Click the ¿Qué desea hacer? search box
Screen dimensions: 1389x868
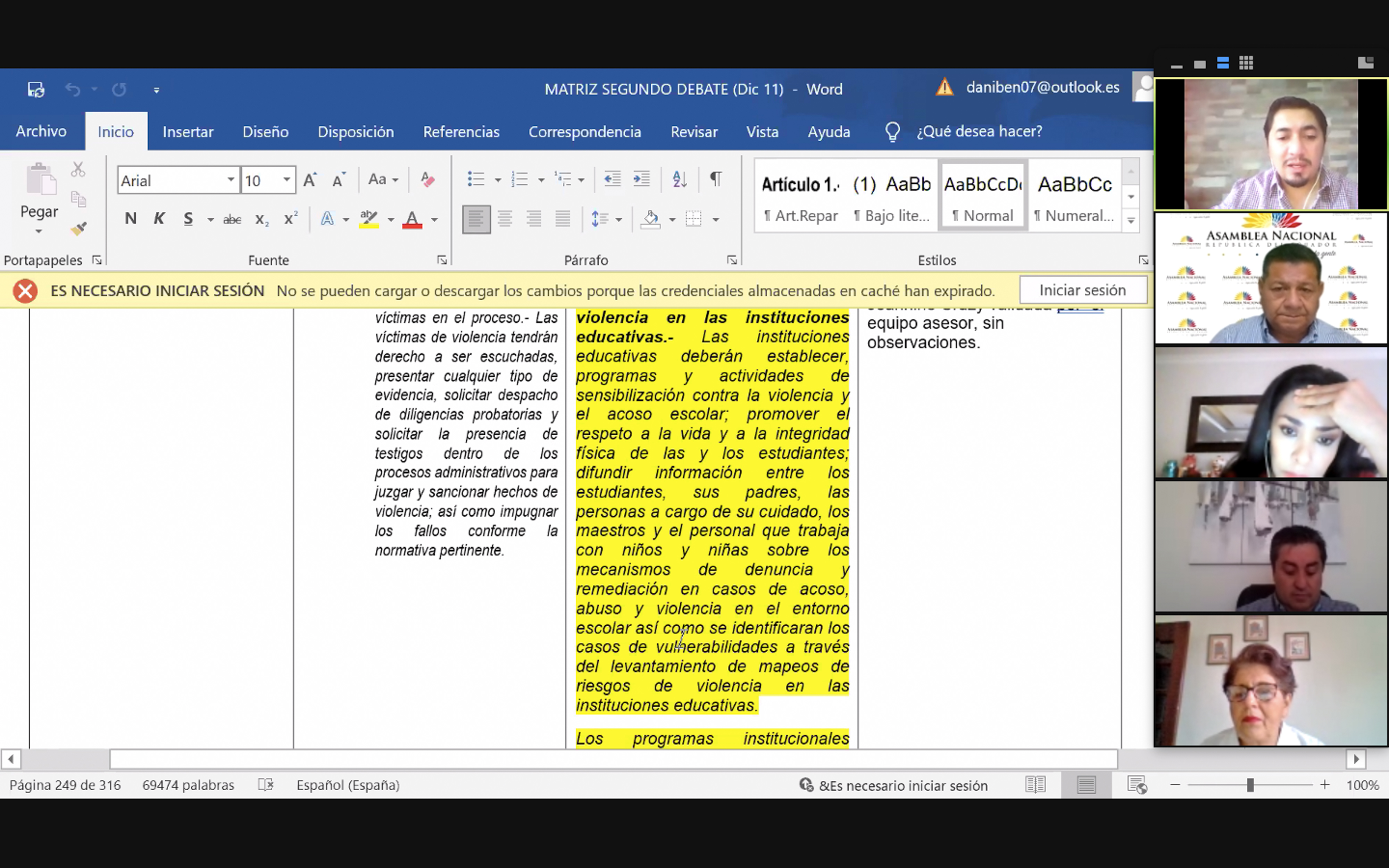point(979,132)
